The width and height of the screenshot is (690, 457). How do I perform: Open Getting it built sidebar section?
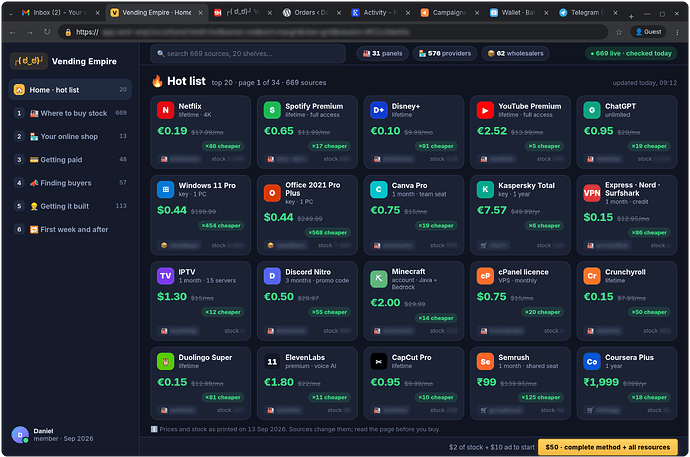(70, 206)
